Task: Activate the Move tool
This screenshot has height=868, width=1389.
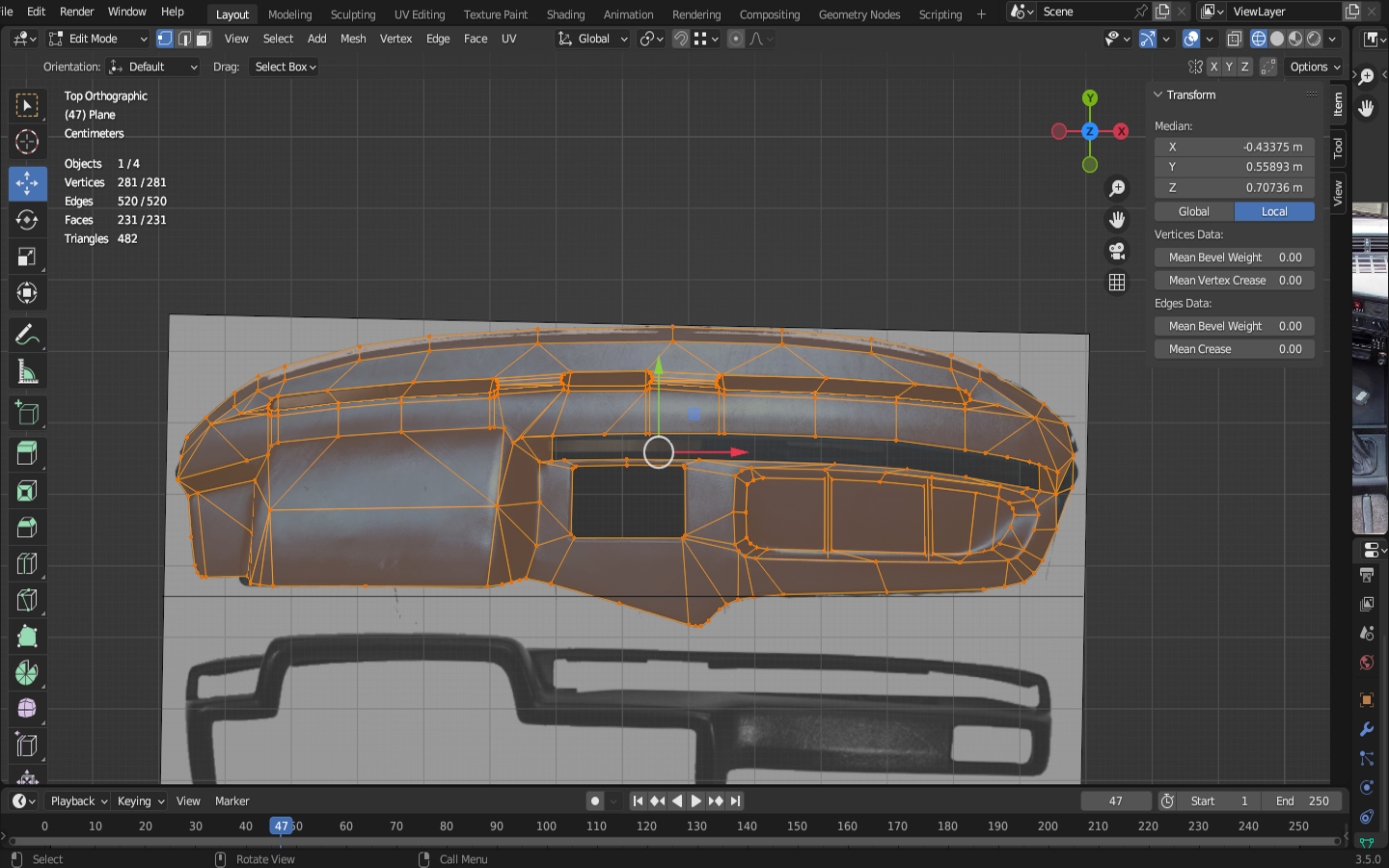Action: 27,183
